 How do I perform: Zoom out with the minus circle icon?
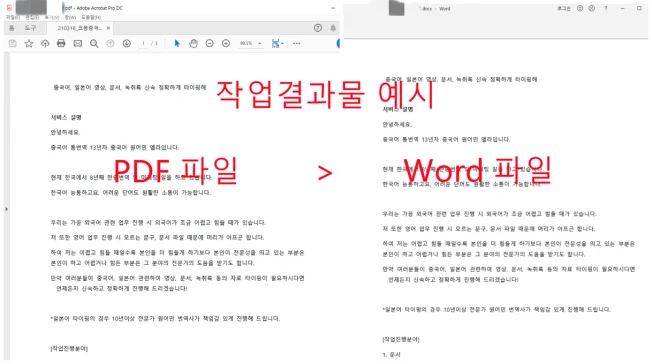pyautogui.click(x=210, y=43)
